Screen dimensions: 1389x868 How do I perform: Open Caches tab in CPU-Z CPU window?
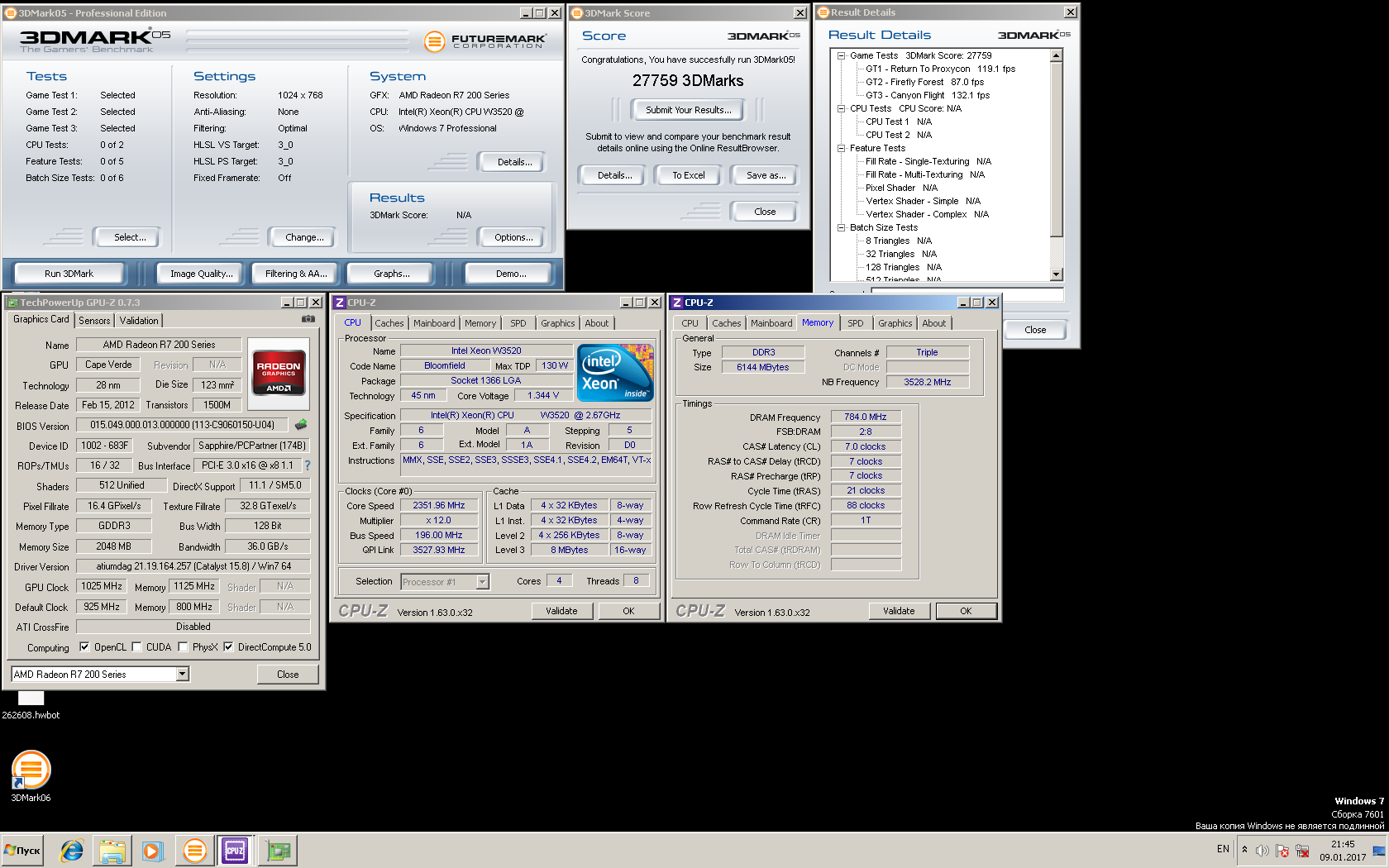point(389,323)
